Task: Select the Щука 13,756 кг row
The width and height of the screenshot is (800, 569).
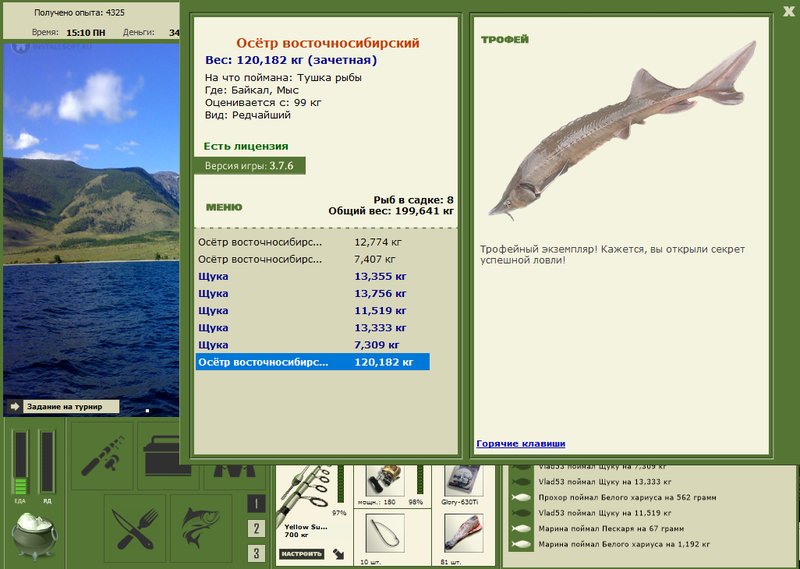Action: pyautogui.click(x=312, y=294)
